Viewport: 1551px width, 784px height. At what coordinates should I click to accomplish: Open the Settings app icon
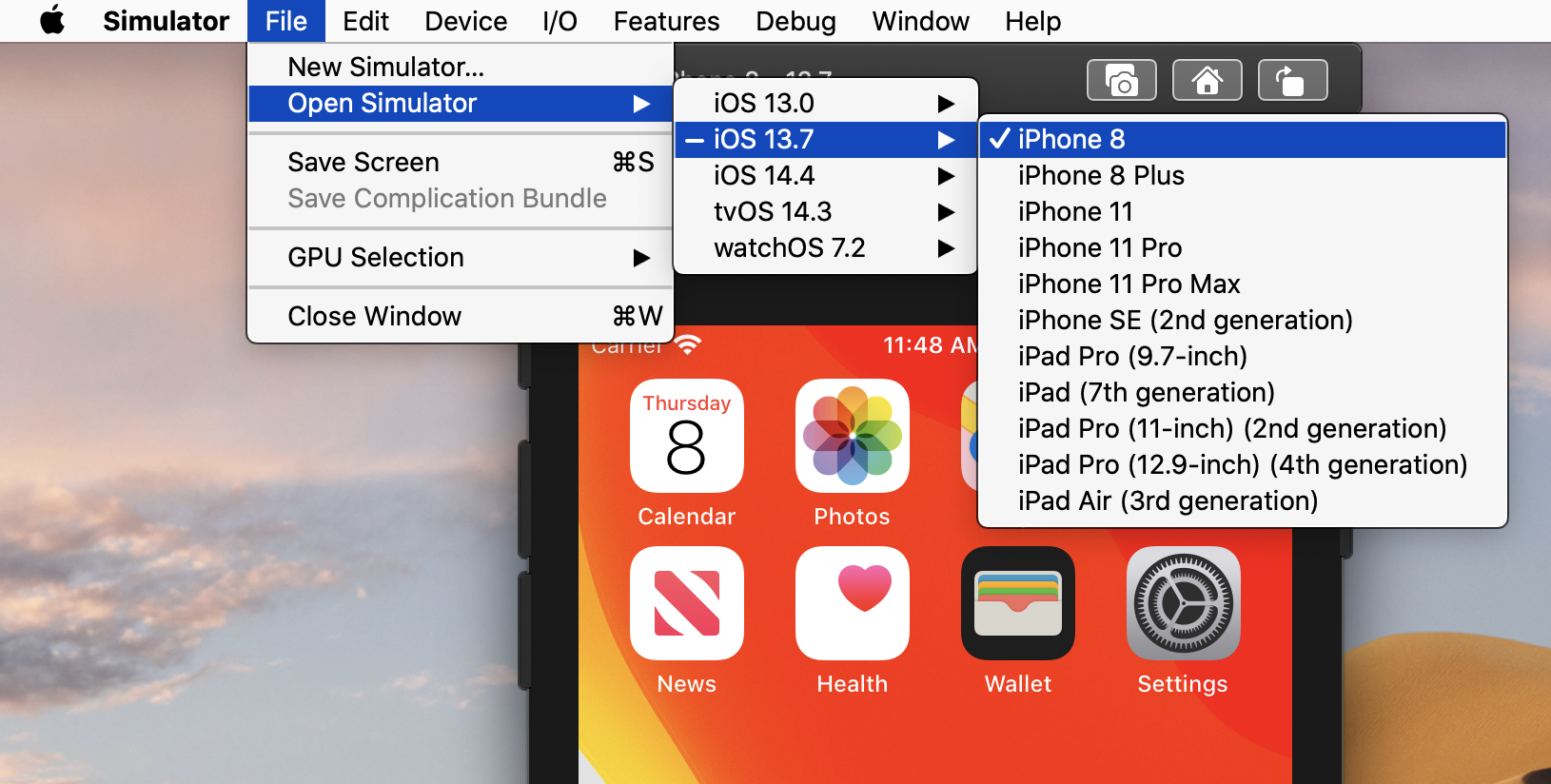[1184, 603]
